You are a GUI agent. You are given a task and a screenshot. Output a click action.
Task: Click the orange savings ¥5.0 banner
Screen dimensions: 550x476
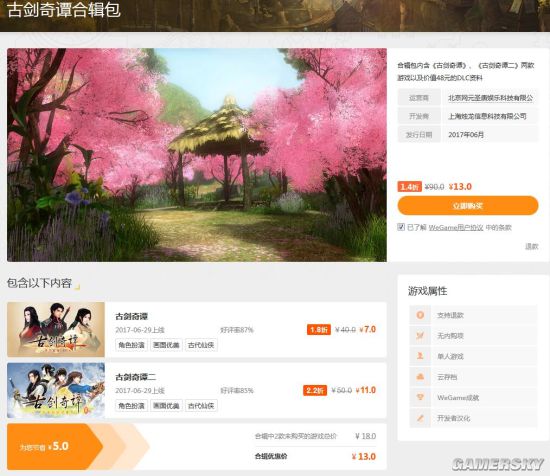coord(54,447)
